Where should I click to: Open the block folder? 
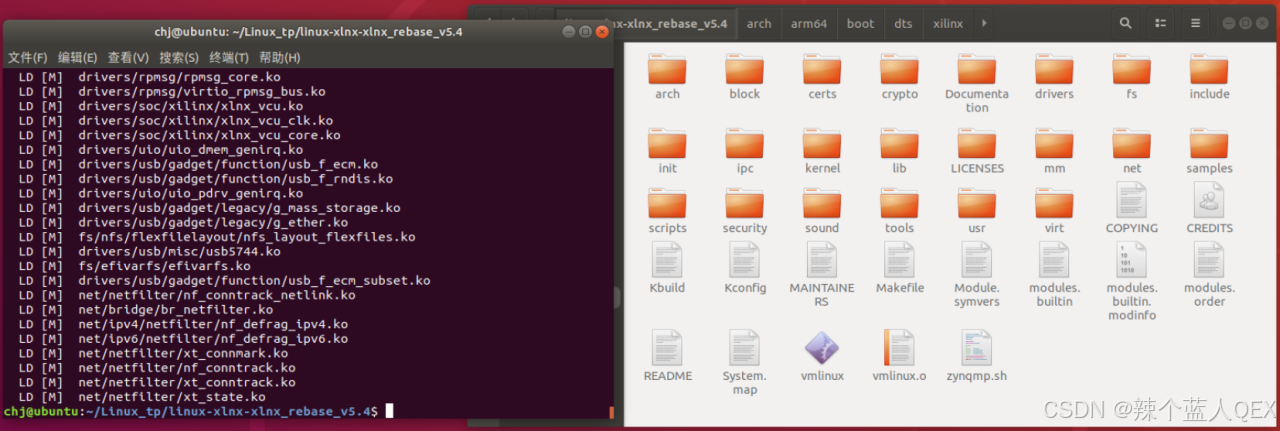tap(744, 77)
